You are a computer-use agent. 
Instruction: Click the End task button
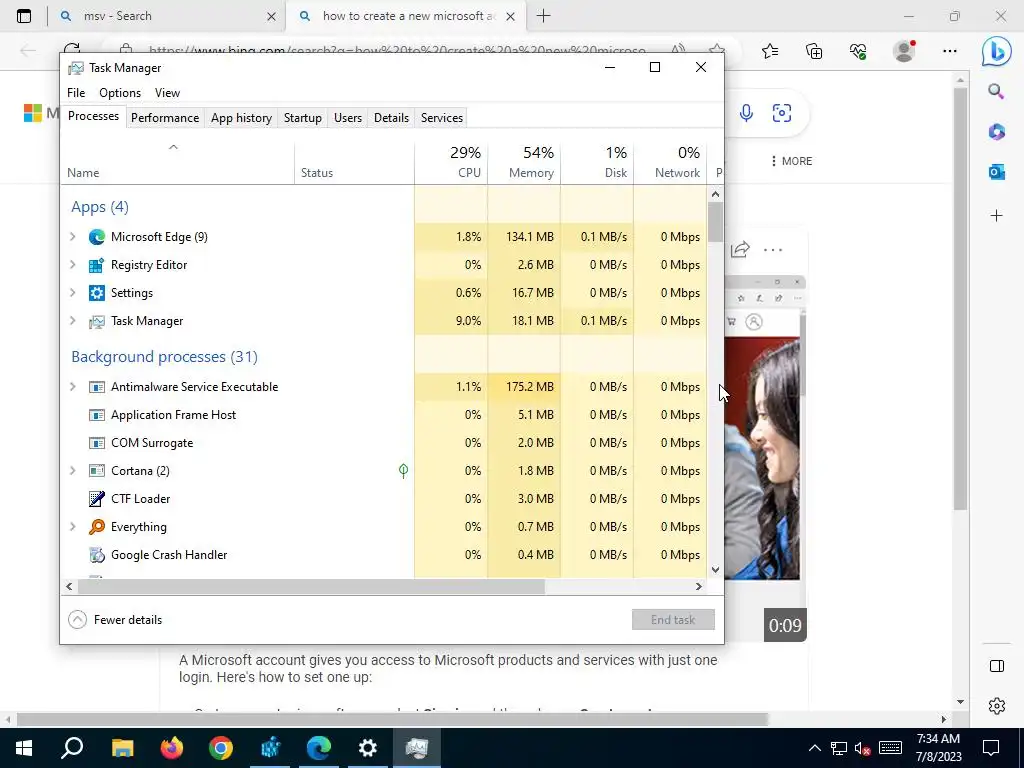[673, 620]
